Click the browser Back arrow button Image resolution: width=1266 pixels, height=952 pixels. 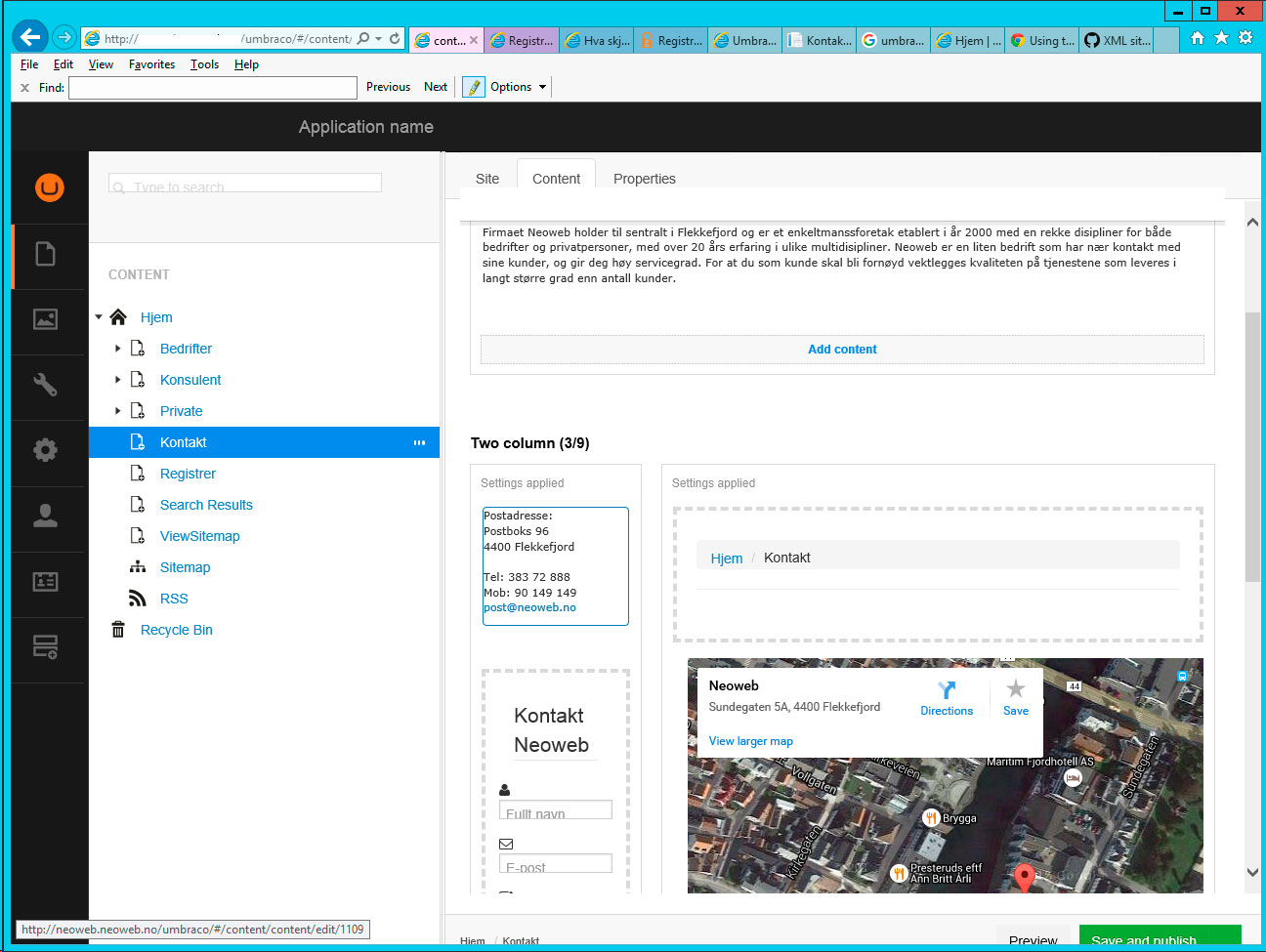30,37
